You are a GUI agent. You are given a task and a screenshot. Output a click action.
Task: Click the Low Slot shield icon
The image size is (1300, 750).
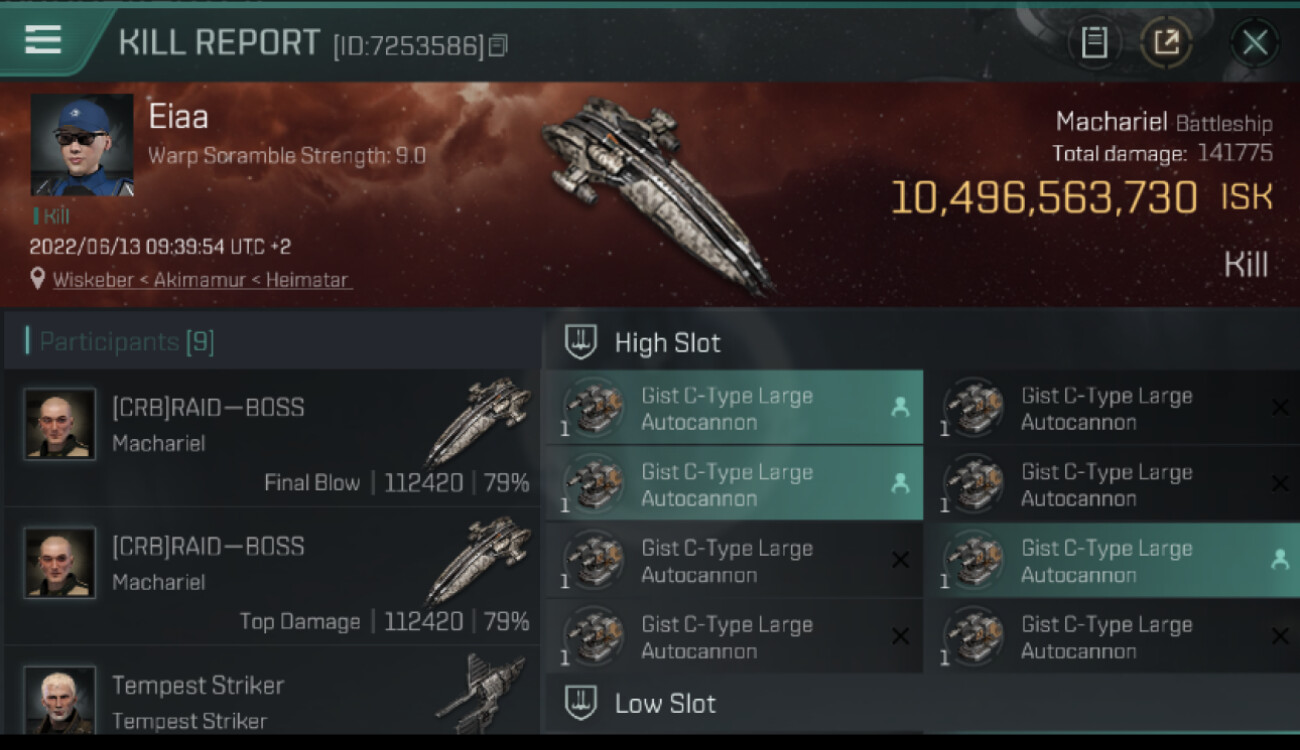tap(581, 703)
